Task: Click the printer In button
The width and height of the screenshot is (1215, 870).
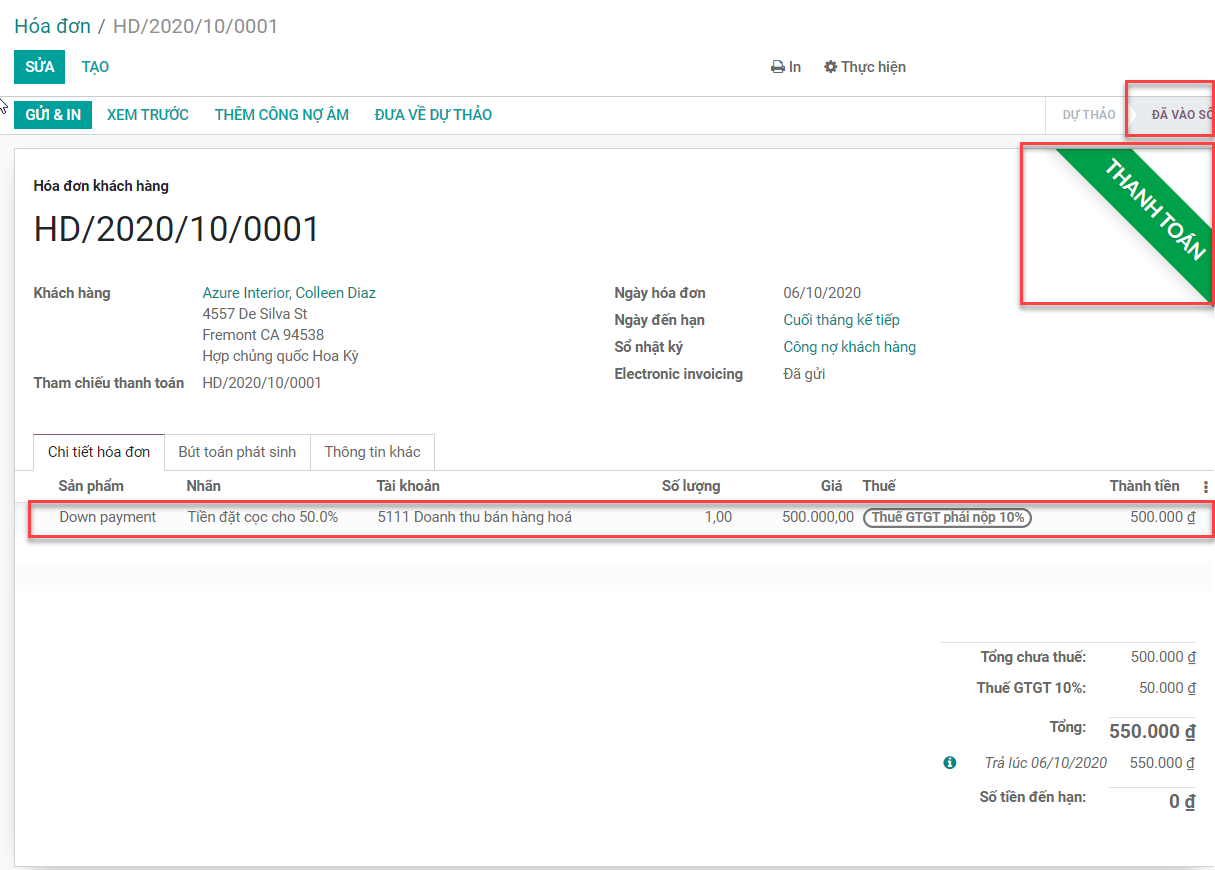Action: click(x=786, y=67)
